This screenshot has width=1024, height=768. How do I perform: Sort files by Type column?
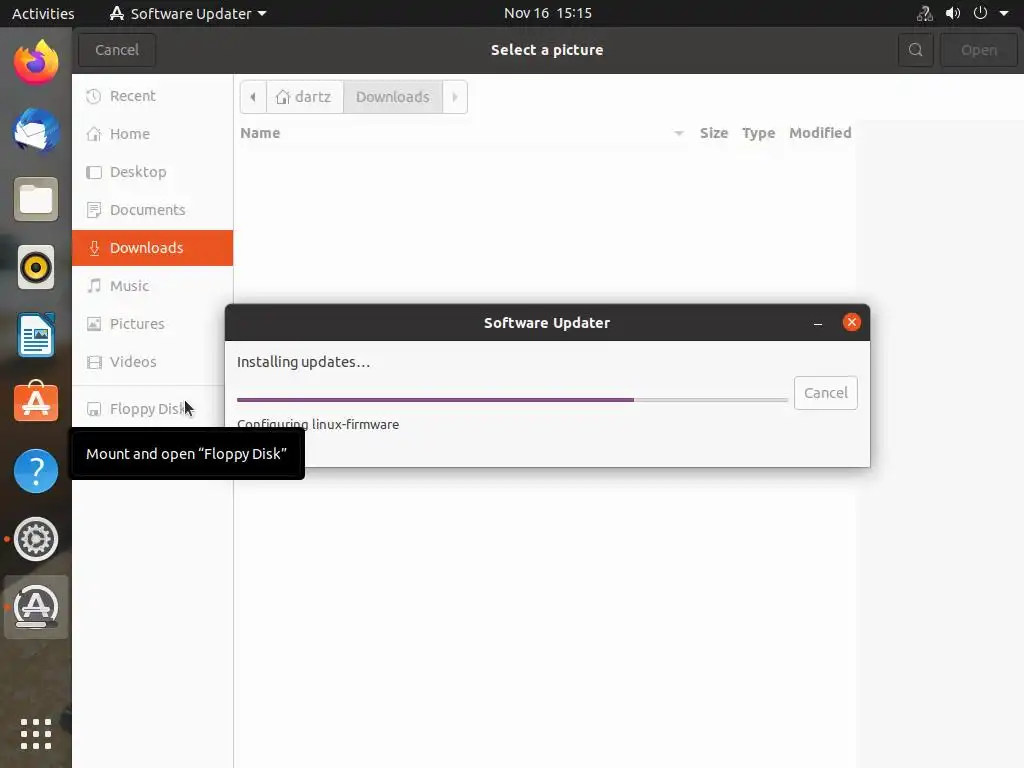[x=758, y=133]
